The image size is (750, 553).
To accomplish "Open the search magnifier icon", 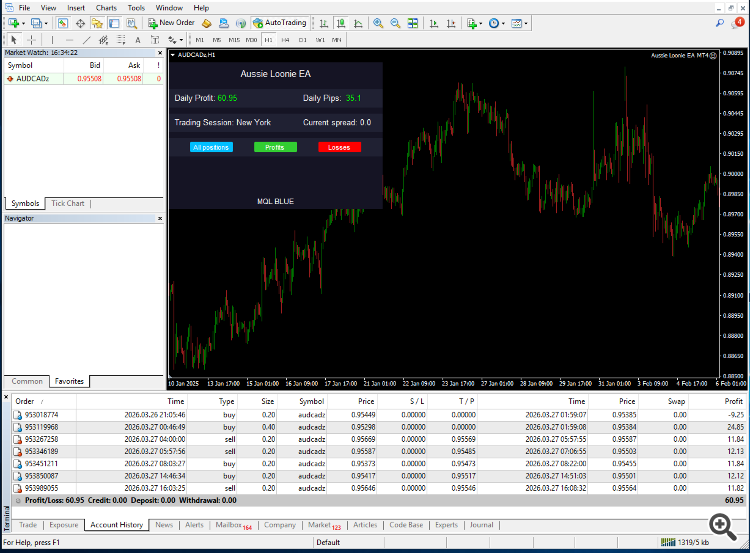I will click(719, 22).
